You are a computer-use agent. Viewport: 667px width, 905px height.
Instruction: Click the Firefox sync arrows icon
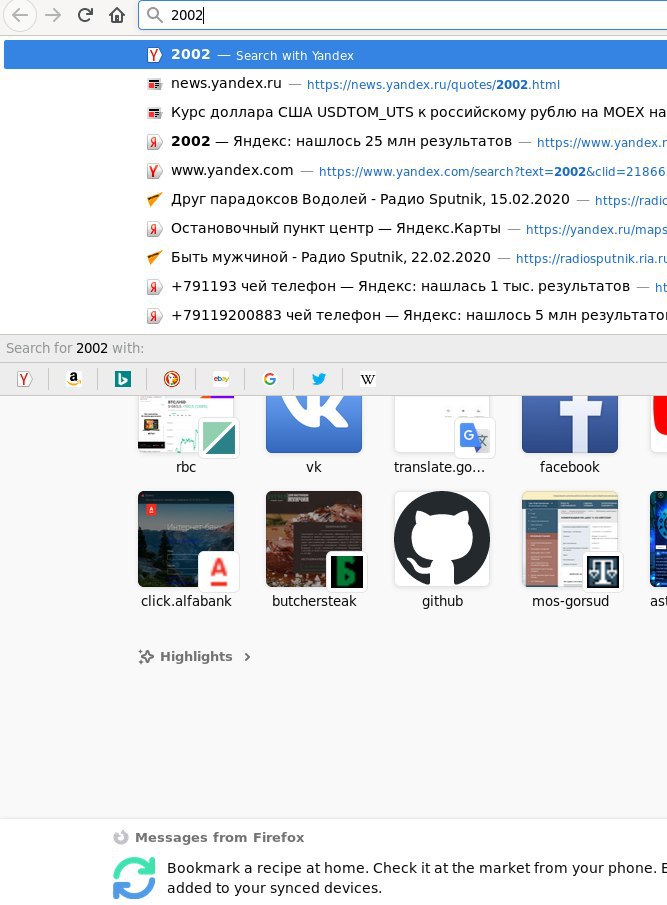134,877
